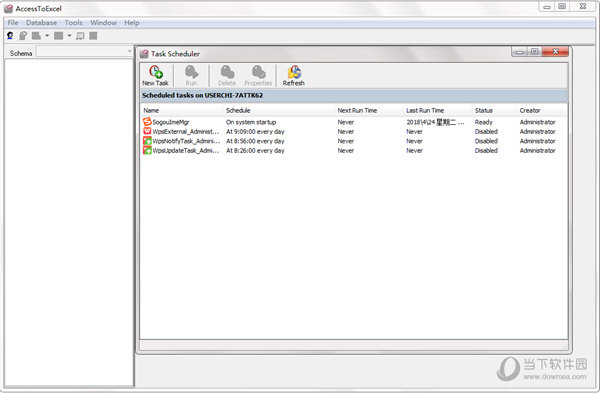Select the WpsNotifyTask_Admini... task name
The width and height of the screenshot is (600, 393).
point(186,141)
